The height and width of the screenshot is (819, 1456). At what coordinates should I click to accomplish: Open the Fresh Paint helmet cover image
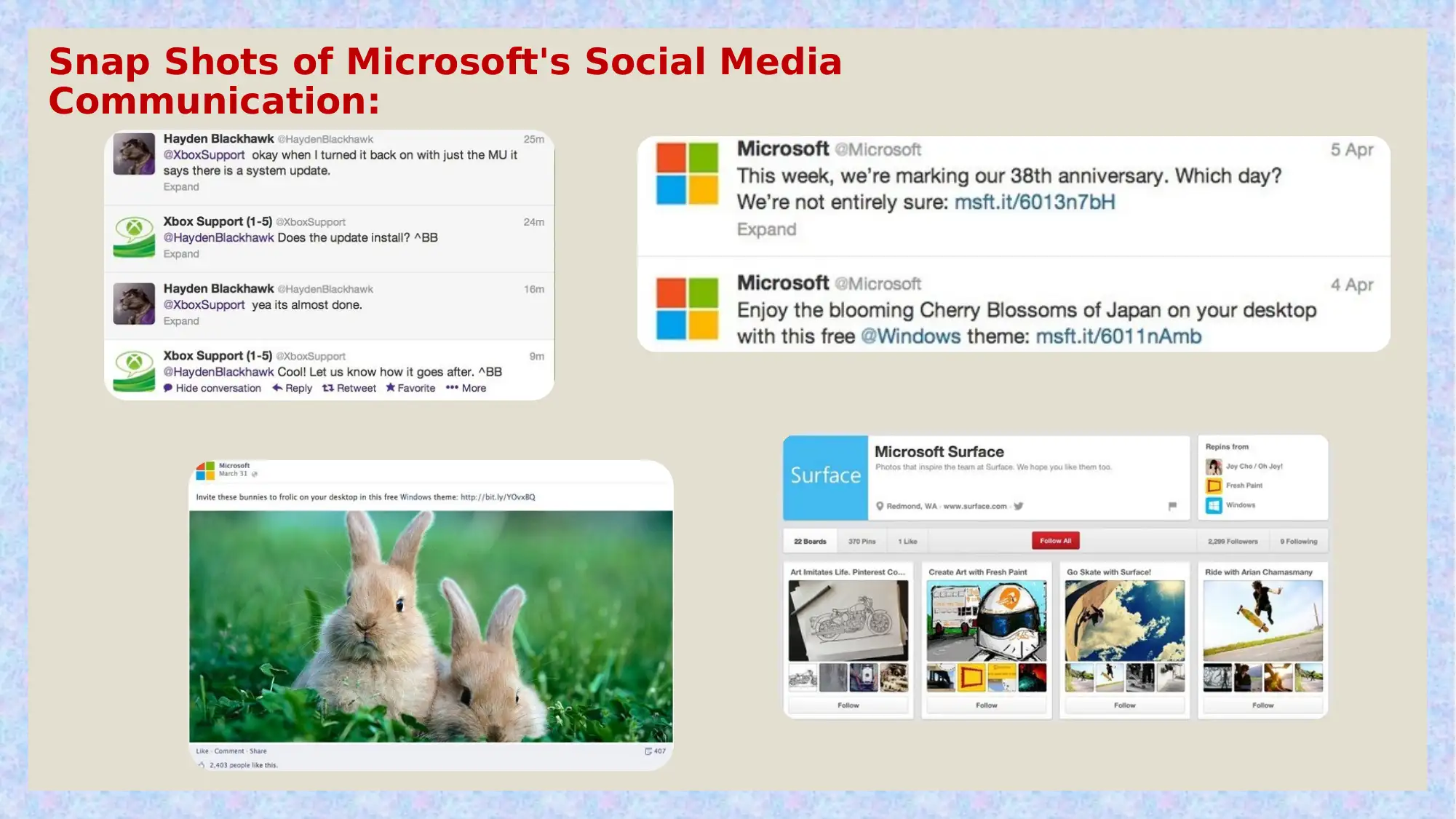pos(987,621)
